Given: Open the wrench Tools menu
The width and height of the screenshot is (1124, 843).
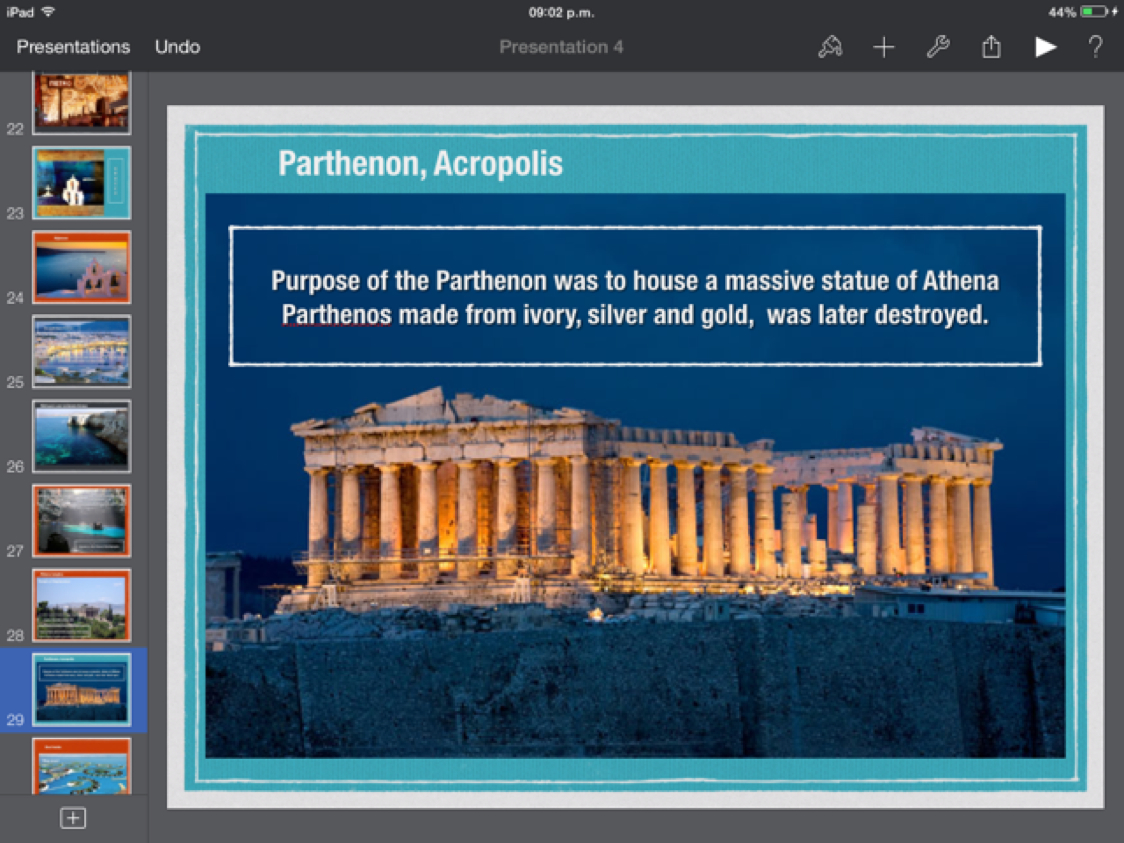Looking at the screenshot, I should (x=937, y=47).
